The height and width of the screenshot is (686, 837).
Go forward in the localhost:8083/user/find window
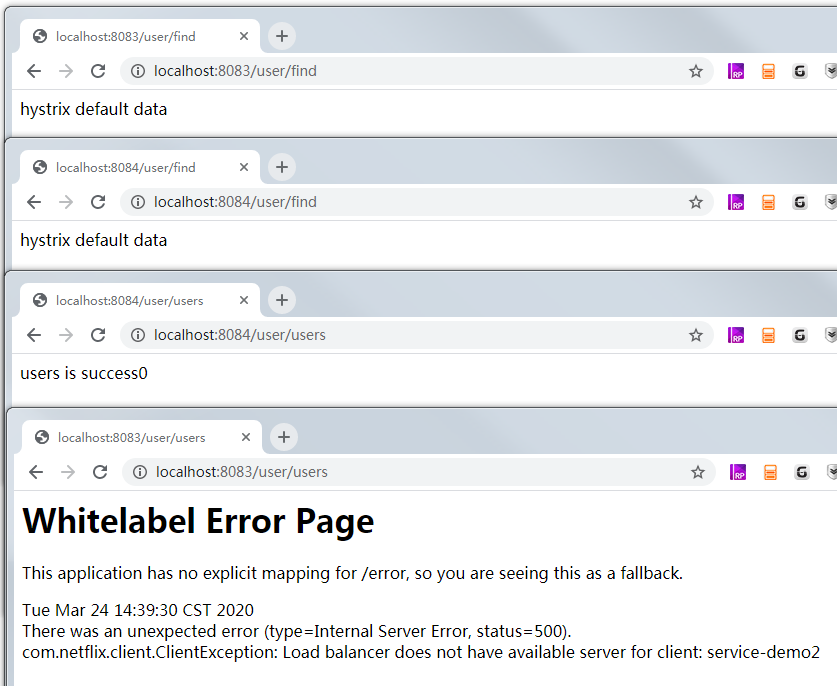tap(66, 71)
